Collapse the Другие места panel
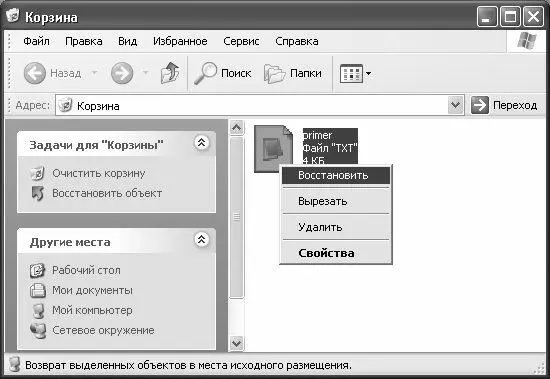The image size is (550, 379). click(202, 240)
